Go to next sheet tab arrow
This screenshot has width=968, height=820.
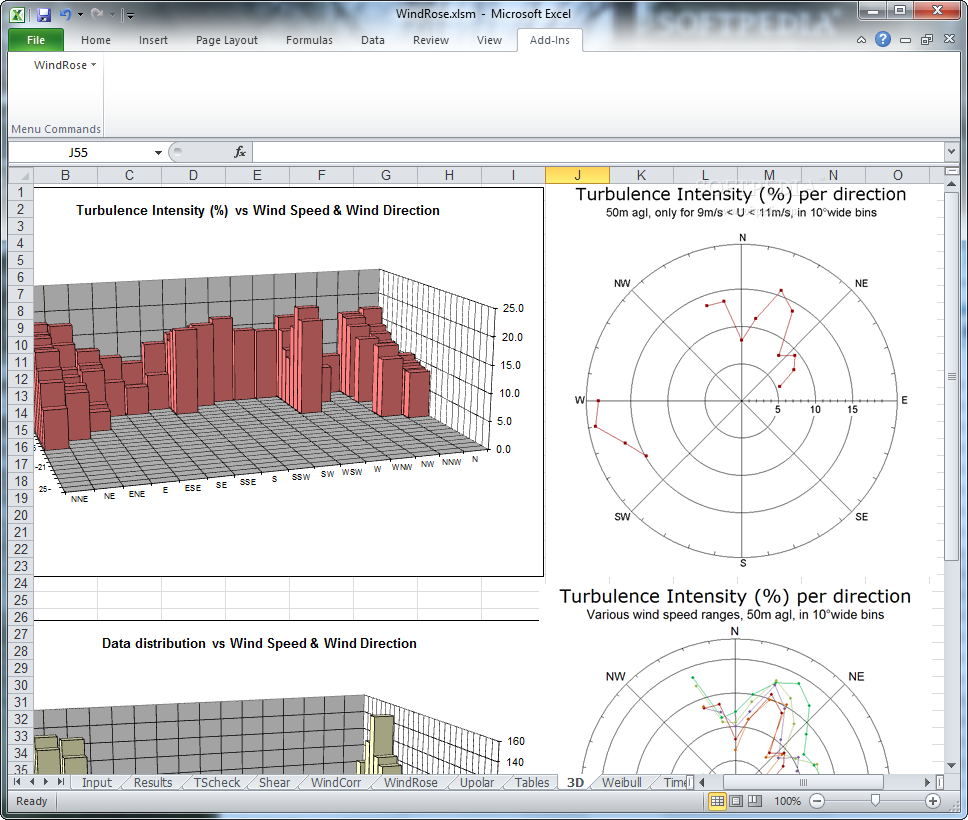(46, 782)
